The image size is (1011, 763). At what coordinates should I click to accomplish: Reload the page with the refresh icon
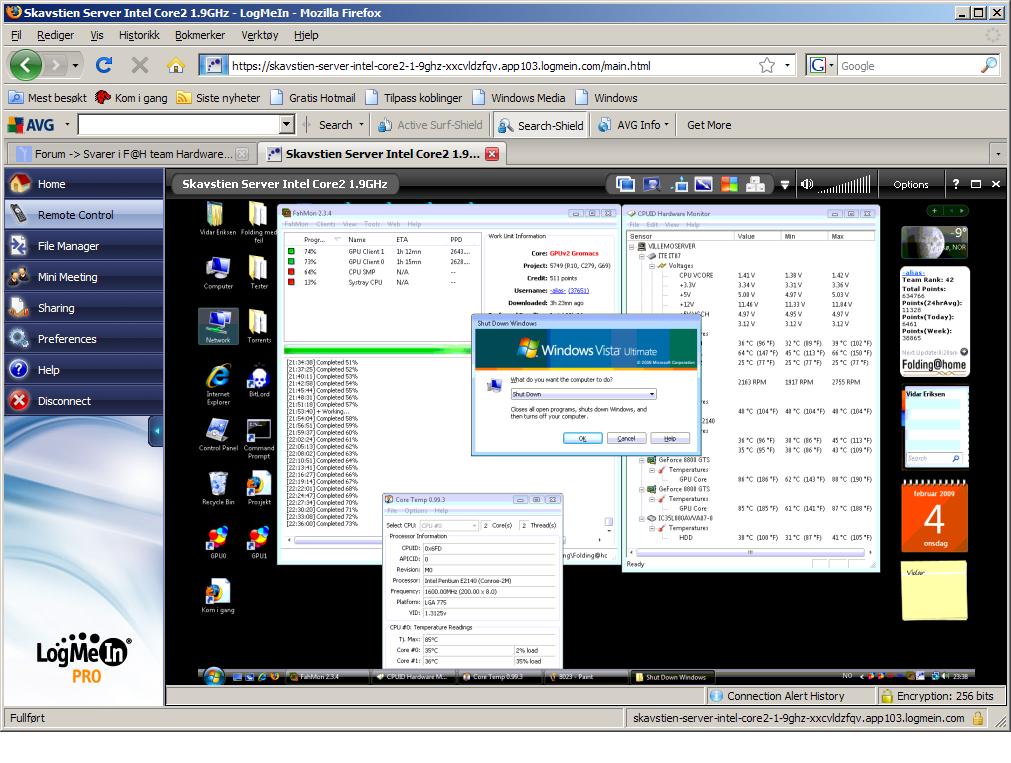104,65
